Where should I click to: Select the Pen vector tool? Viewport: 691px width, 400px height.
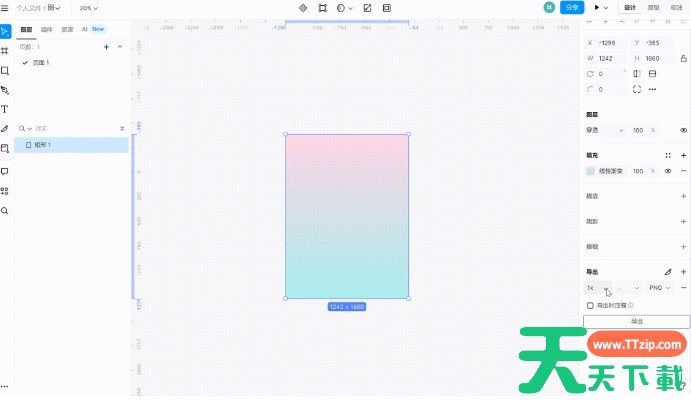pos(5,90)
